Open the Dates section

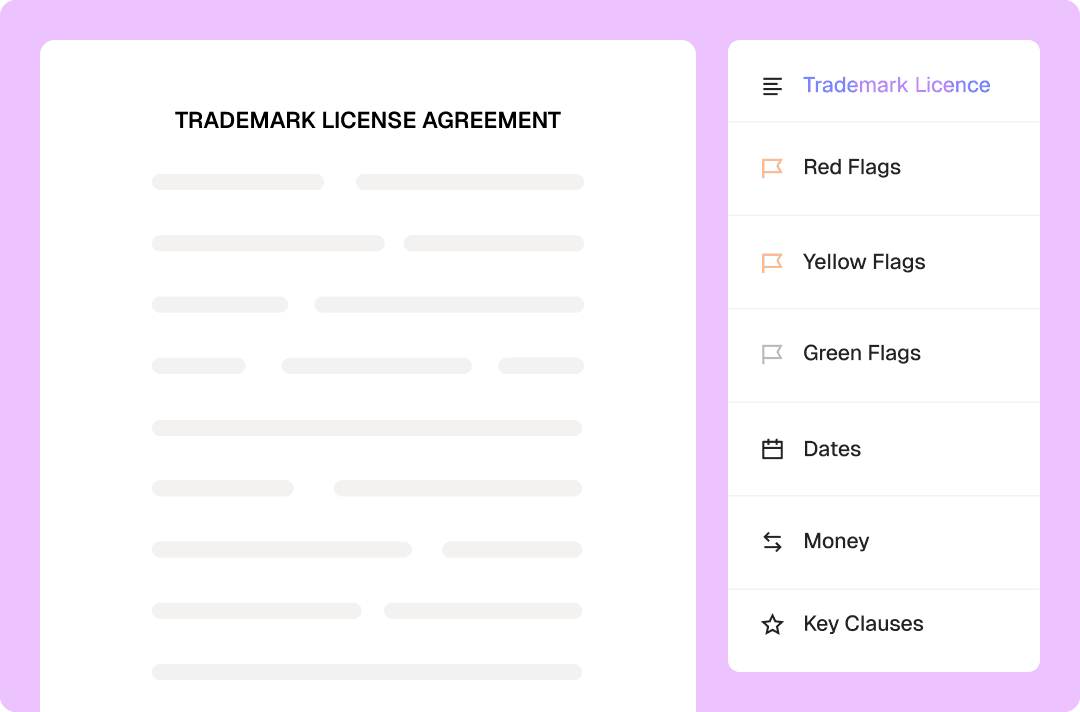tap(884, 450)
